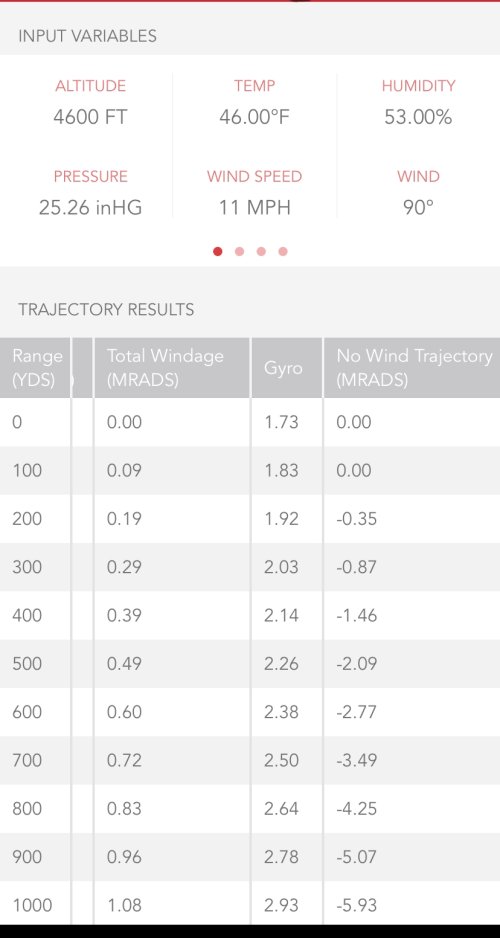Tap the Temp 46.00°F value
Screen dimensions: 500x938
pos(254,117)
